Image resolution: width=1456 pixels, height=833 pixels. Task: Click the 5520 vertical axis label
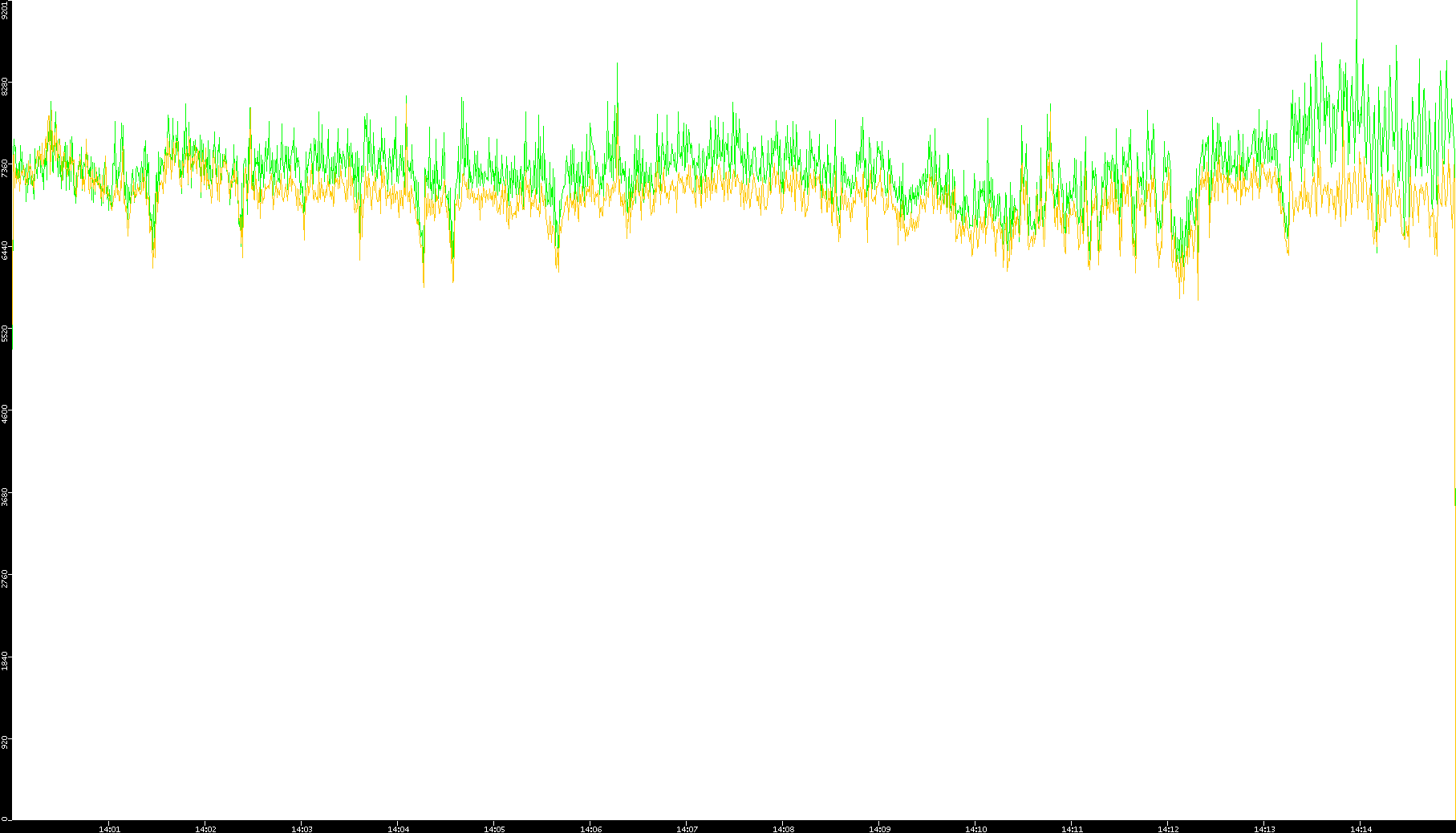coord(5,333)
